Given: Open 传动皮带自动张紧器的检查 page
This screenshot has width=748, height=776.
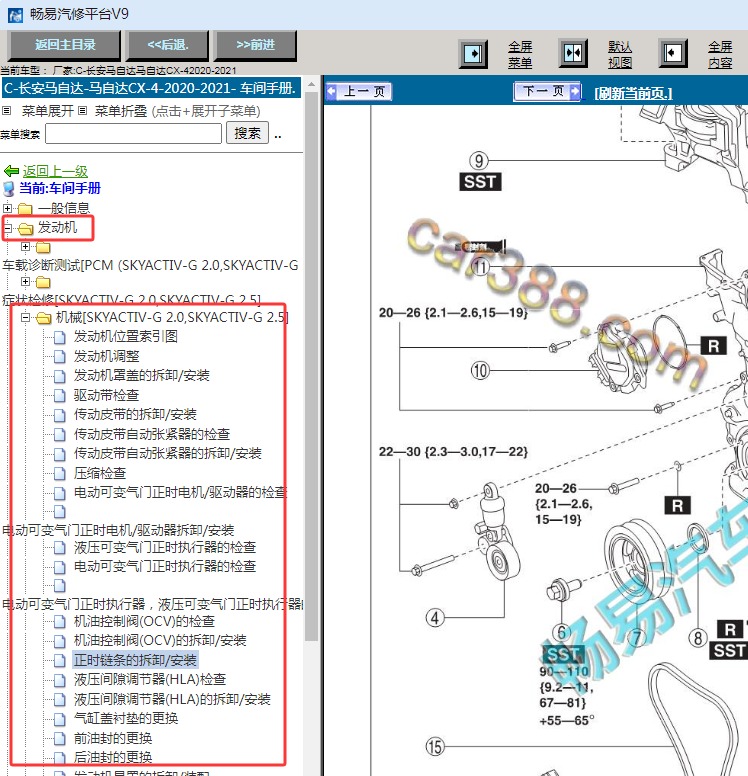Looking at the screenshot, I should [x=152, y=434].
